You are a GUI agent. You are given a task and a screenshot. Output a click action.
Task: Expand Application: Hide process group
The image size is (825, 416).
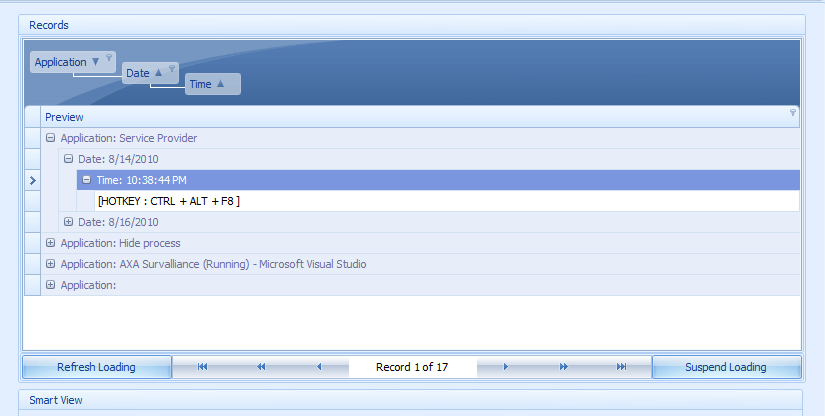50,243
